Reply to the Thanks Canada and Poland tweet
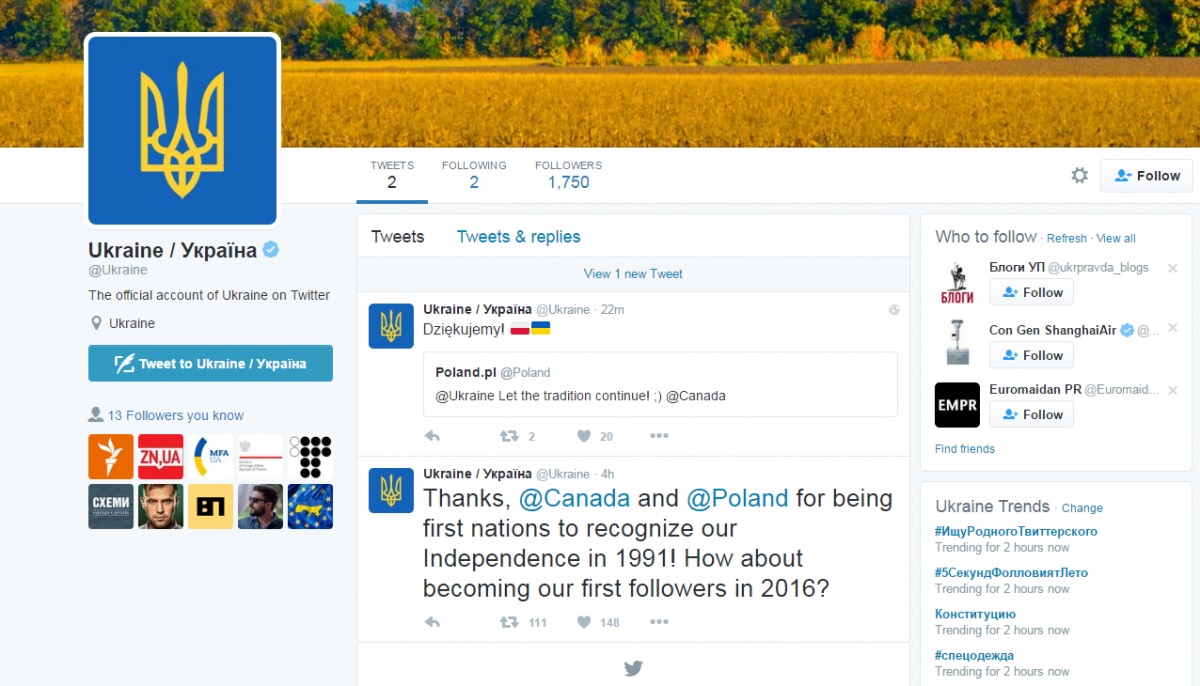This screenshot has width=1200, height=686. [x=432, y=622]
